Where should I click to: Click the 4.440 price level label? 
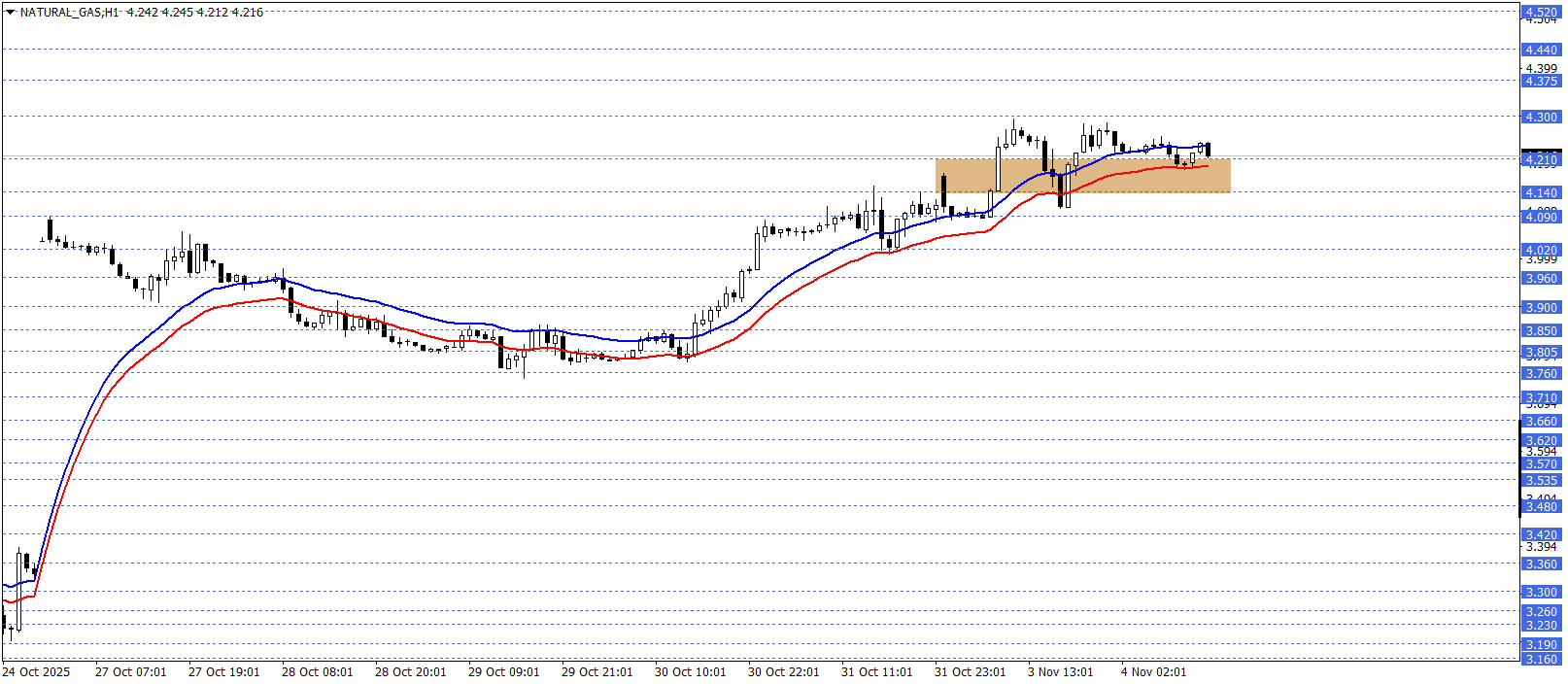click(x=1541, y=50)
